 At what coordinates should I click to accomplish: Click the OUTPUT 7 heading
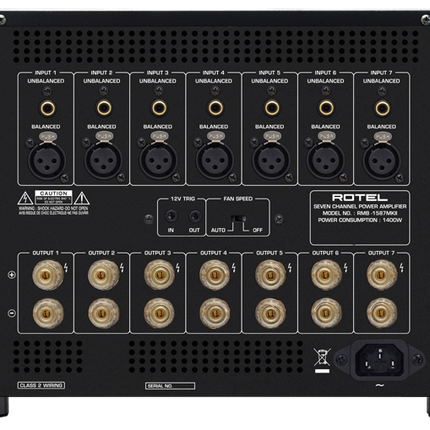[381, 253]
